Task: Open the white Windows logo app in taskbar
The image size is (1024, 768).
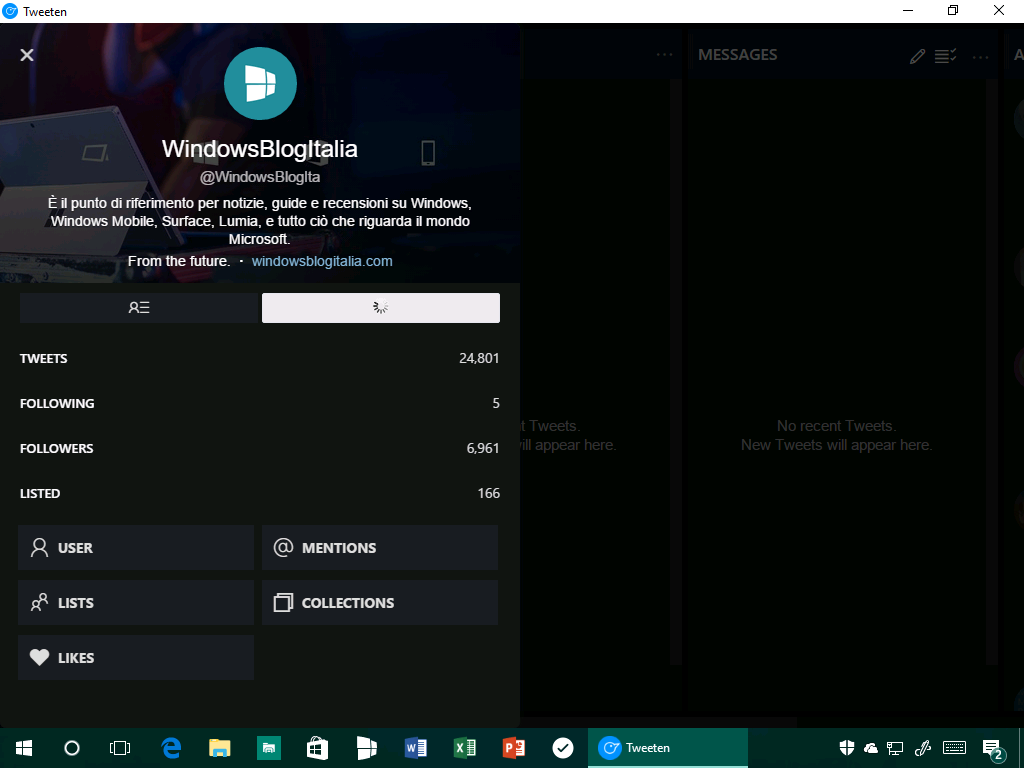Action: pos(366,748)
